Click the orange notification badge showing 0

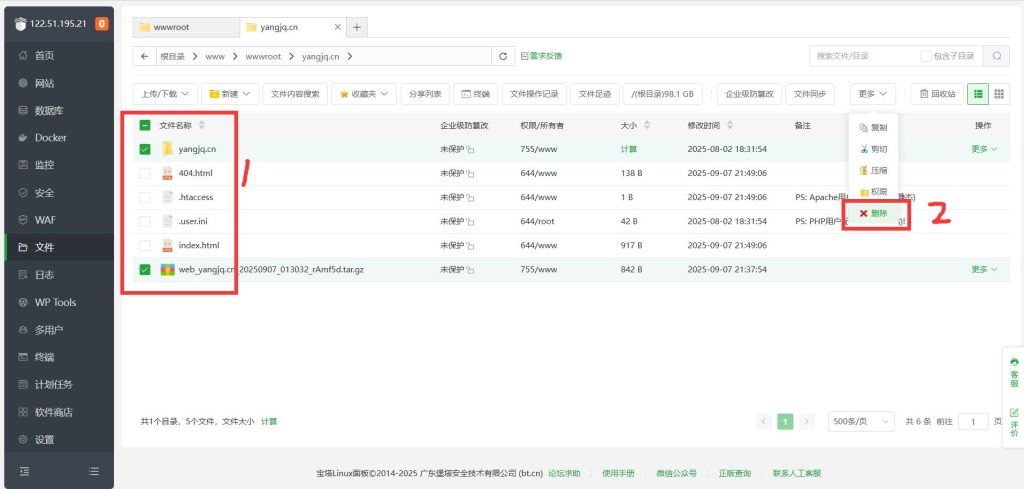[102, 24]
